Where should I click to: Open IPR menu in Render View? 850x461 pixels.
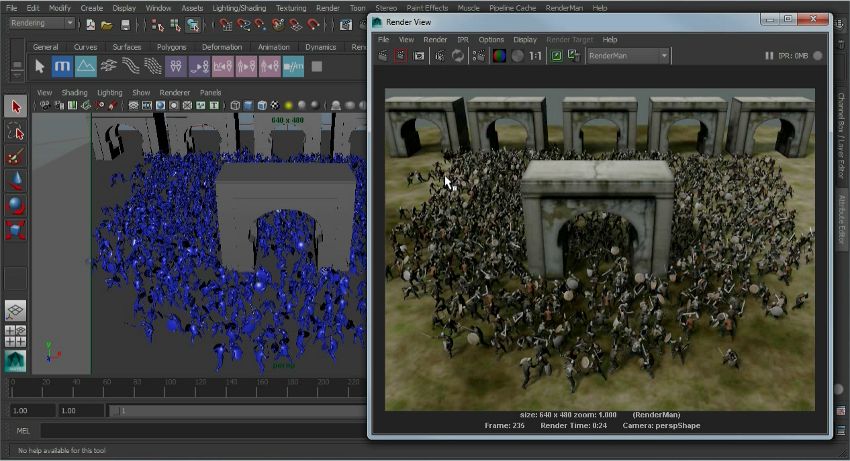462,40
